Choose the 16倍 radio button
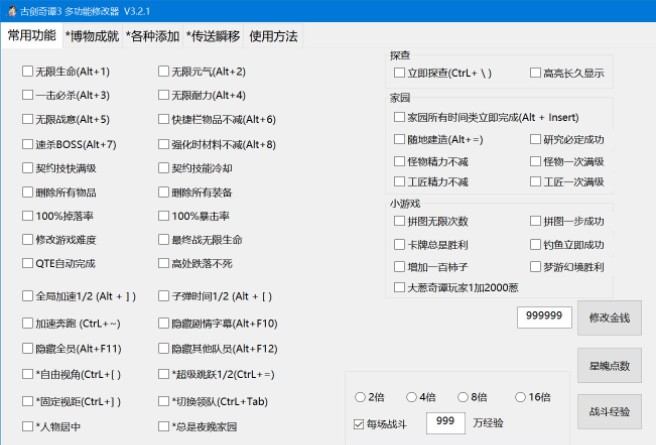Screen dimensions: 656x445 click(x=520, y=397)
